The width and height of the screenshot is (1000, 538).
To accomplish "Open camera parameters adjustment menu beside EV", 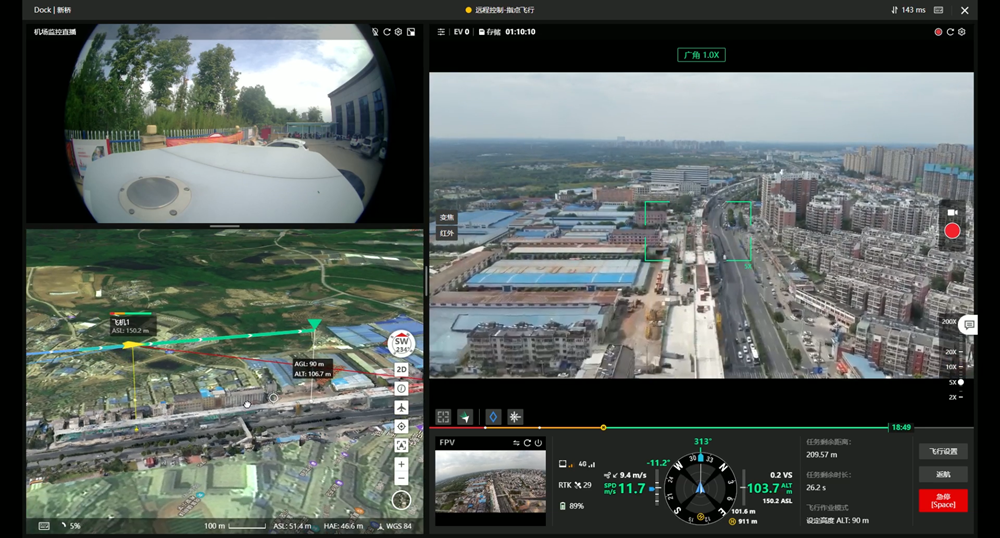I will (x=441, y=32).
